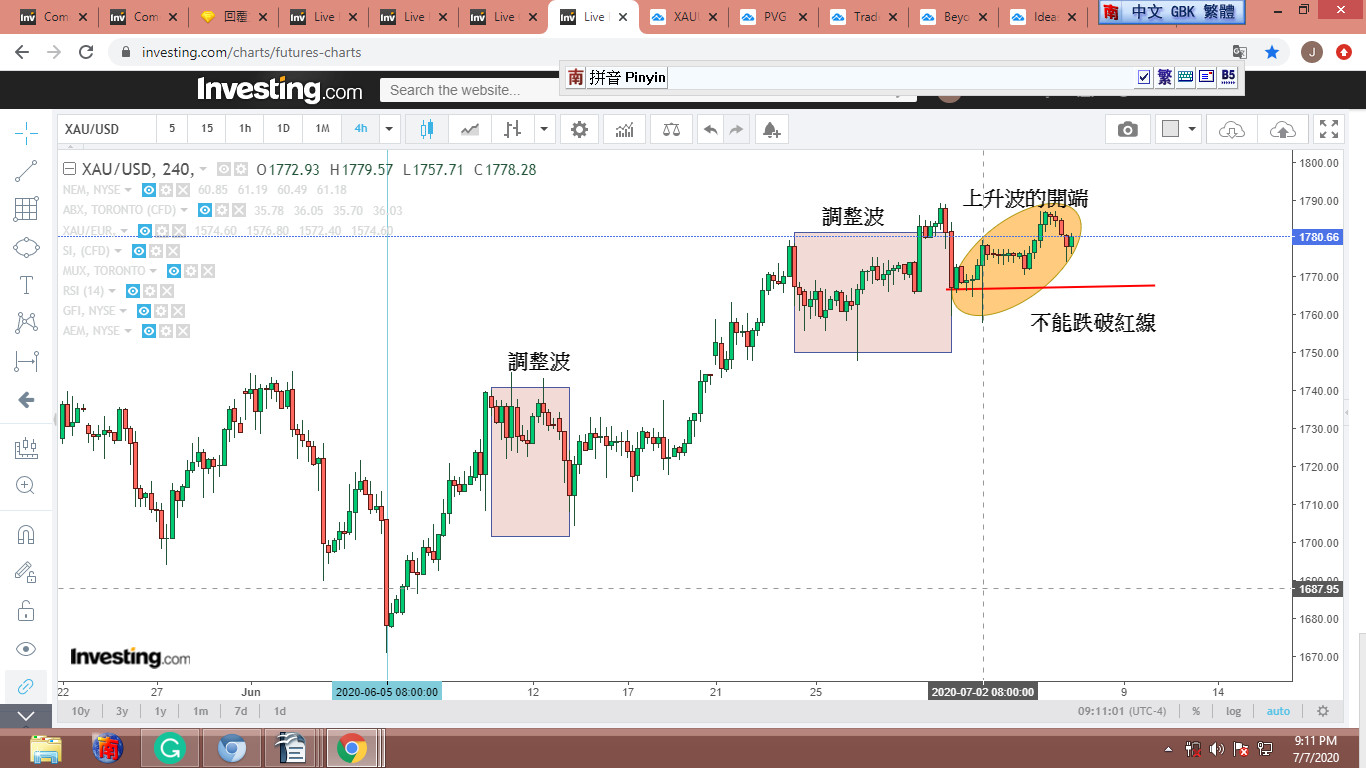Select the 3y date range
This screenshot has width=1366, height=768.
(122, 711)
